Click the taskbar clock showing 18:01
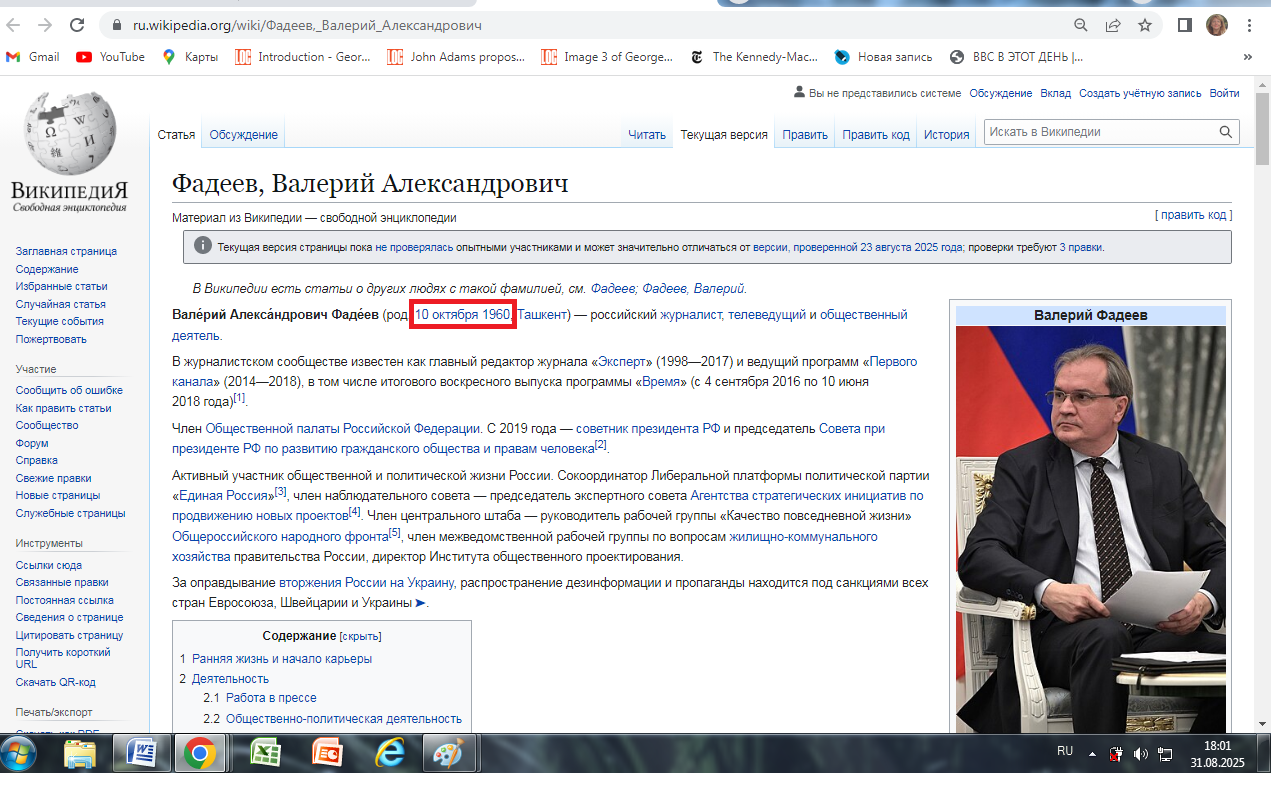The height and width of the screenshot is (785, 1279). coord(1217,745)
